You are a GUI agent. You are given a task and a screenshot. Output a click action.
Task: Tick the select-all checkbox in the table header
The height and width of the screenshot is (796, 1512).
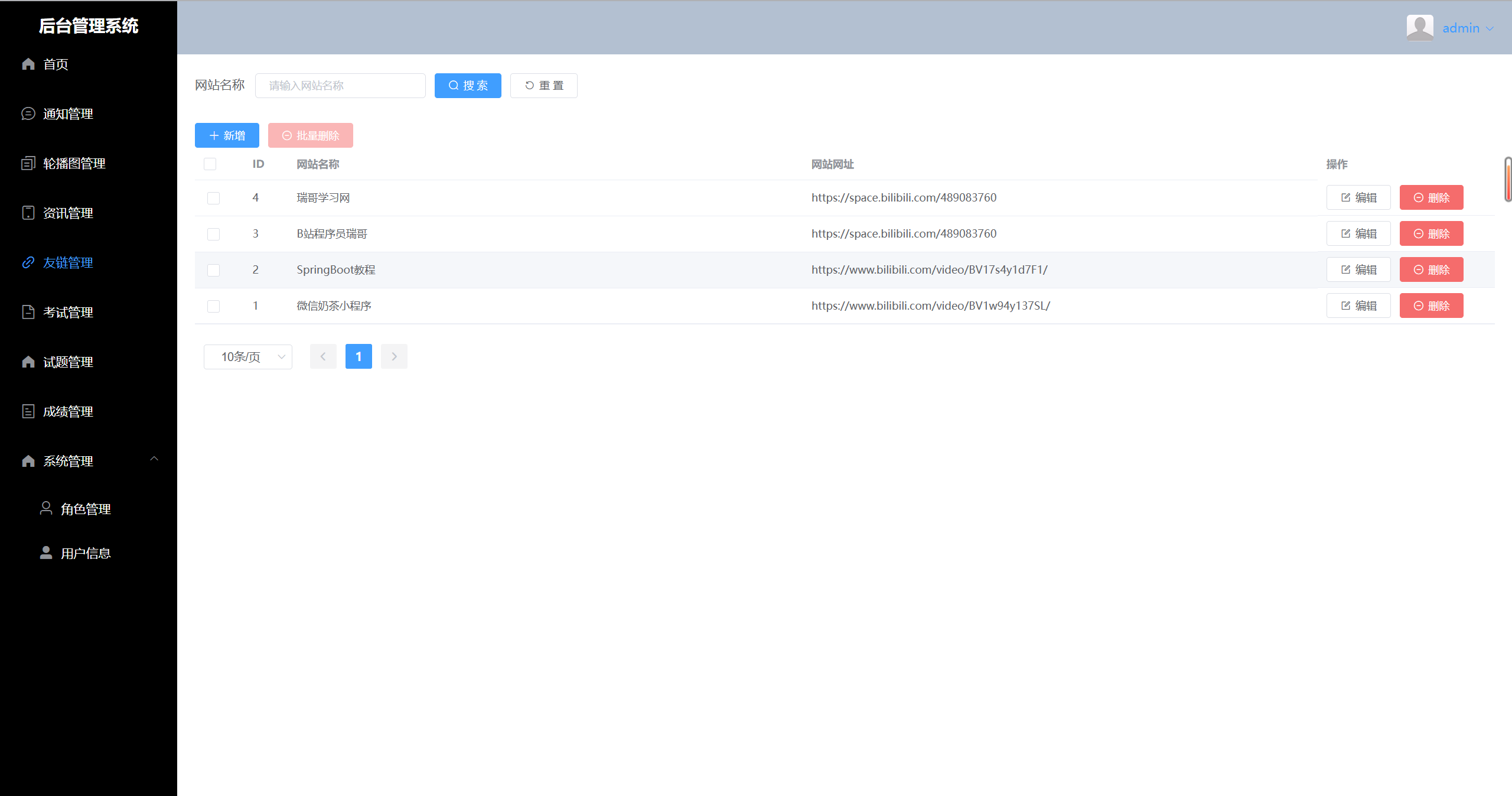tap(210, 164)
